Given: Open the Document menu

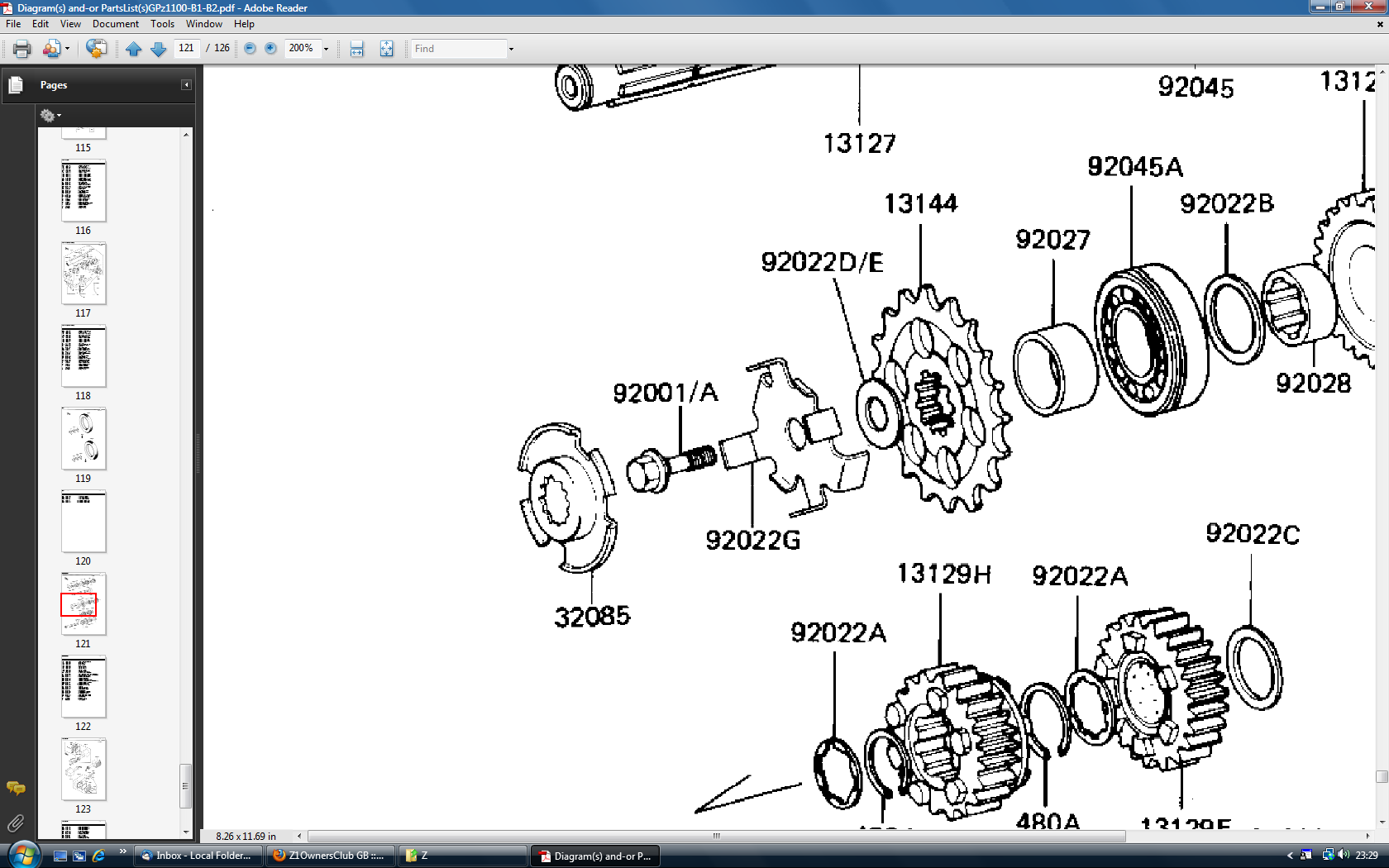Looking at the screenshot, I should 115,24.
